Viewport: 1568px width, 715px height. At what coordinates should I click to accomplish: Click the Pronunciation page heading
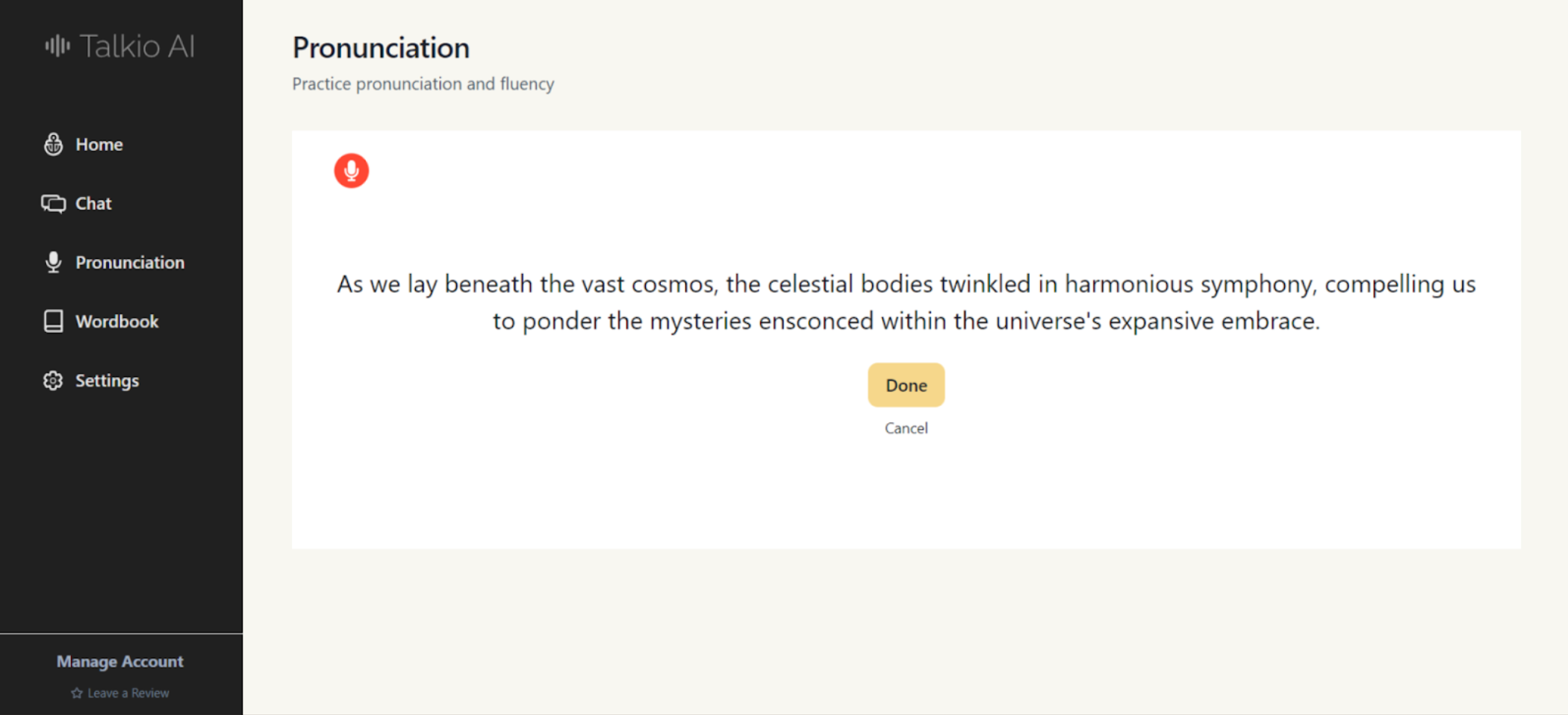(381, 48)
